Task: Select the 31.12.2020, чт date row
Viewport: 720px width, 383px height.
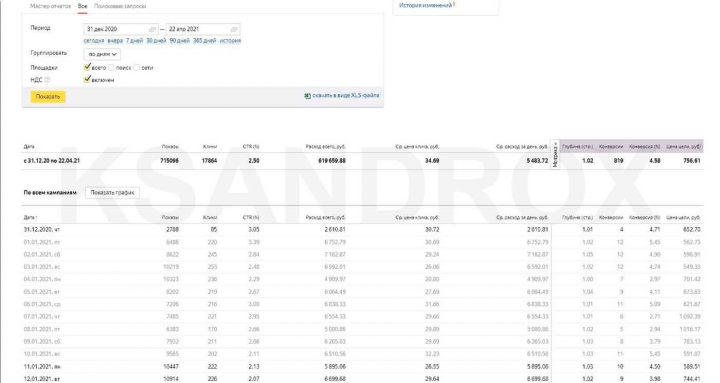Action: click(363, 230)
